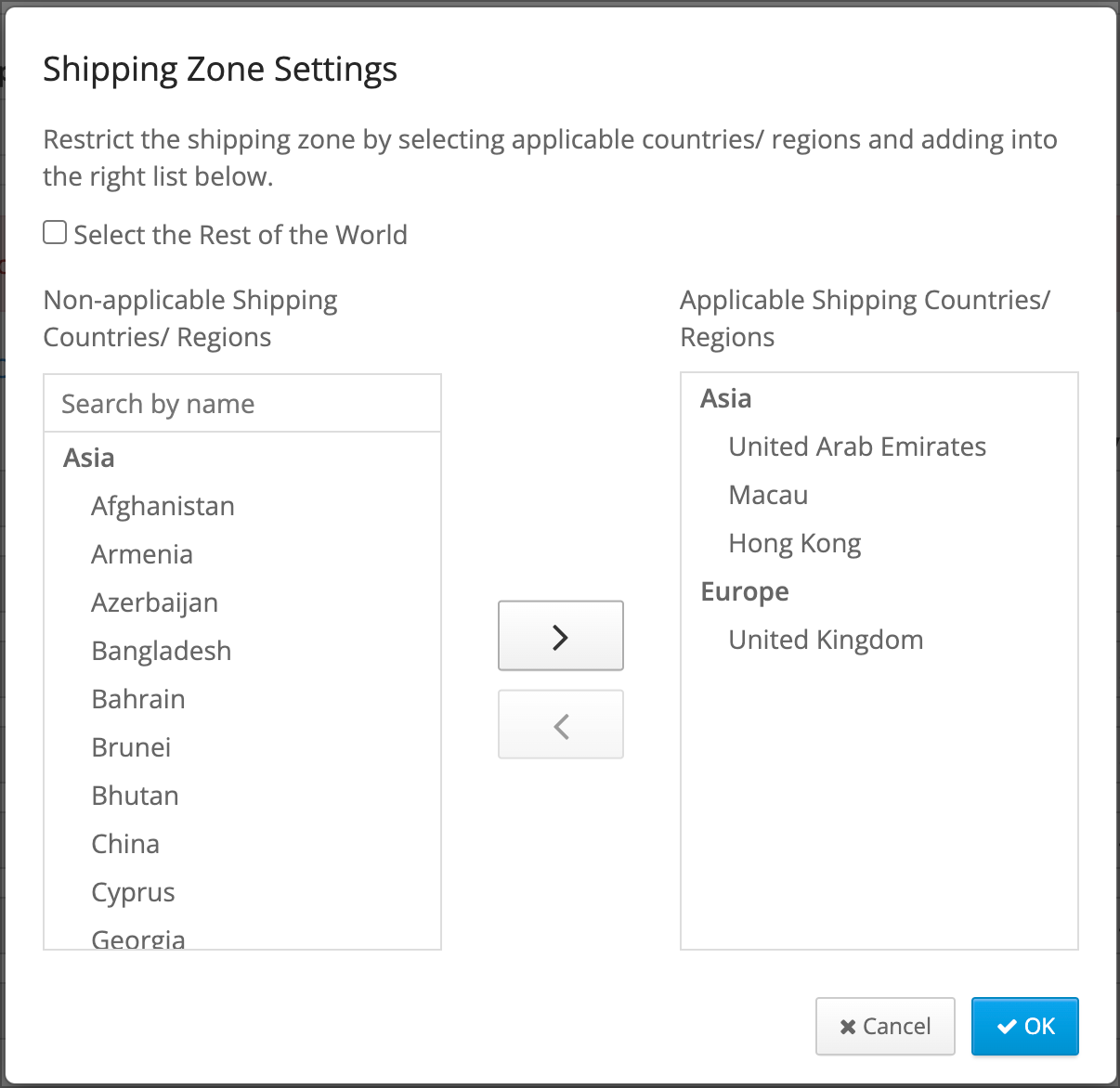Image resolution: width=1120 pixels, height=1088 pixels.
Task: Click the Search by name field
Action: pyautogui.click(x=242, y=404)
